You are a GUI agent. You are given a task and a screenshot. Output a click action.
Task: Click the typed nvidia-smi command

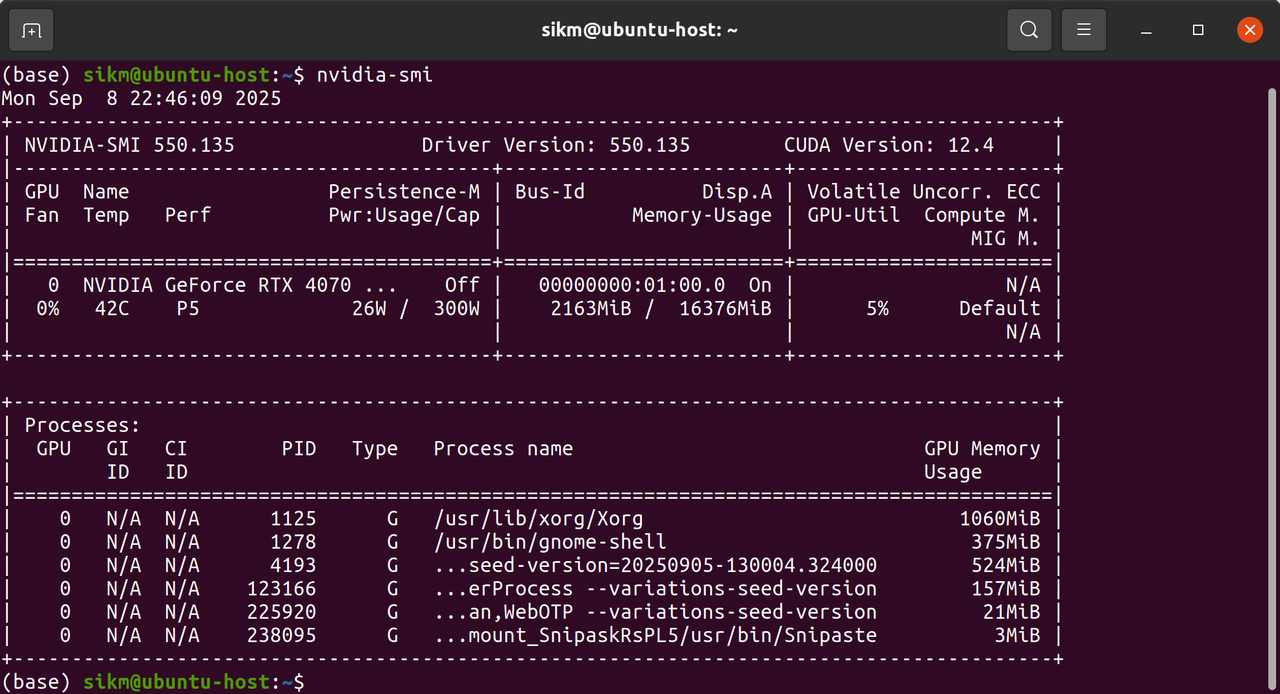pos(375,75)
